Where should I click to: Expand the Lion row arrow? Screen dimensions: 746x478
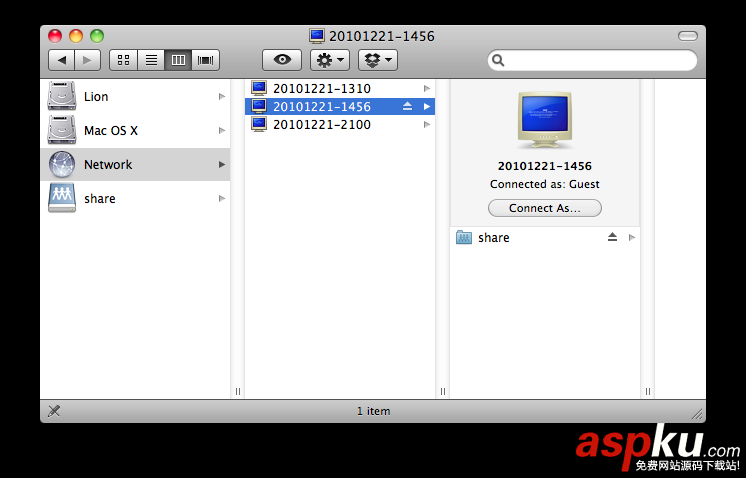pyautogui.click(x=222, y=97)
